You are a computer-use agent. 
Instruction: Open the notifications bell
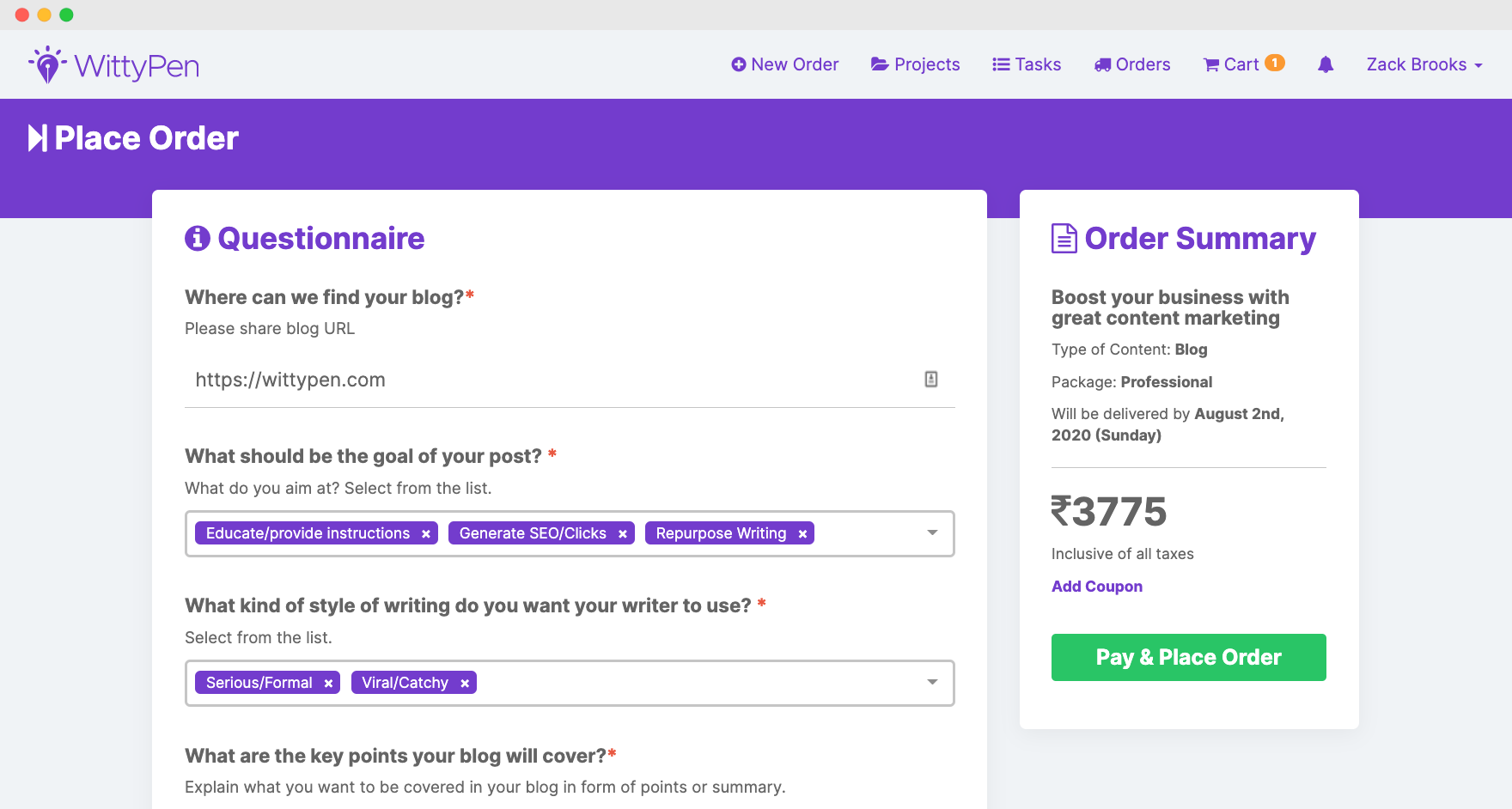pos(1326,64)
